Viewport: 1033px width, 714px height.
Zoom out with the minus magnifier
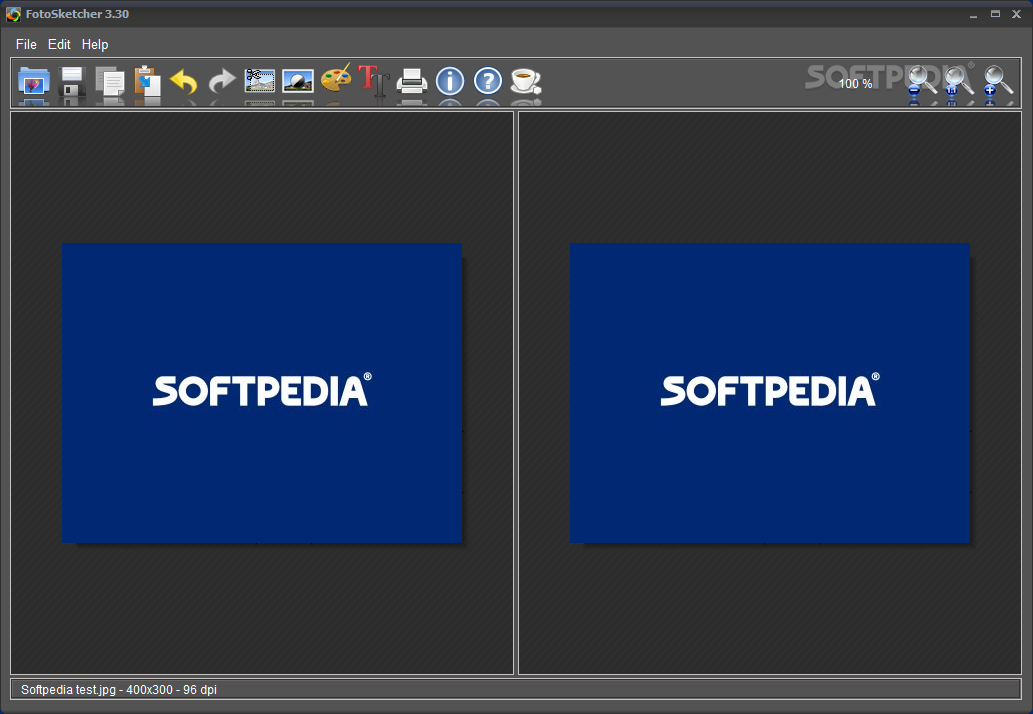point(921,81)
